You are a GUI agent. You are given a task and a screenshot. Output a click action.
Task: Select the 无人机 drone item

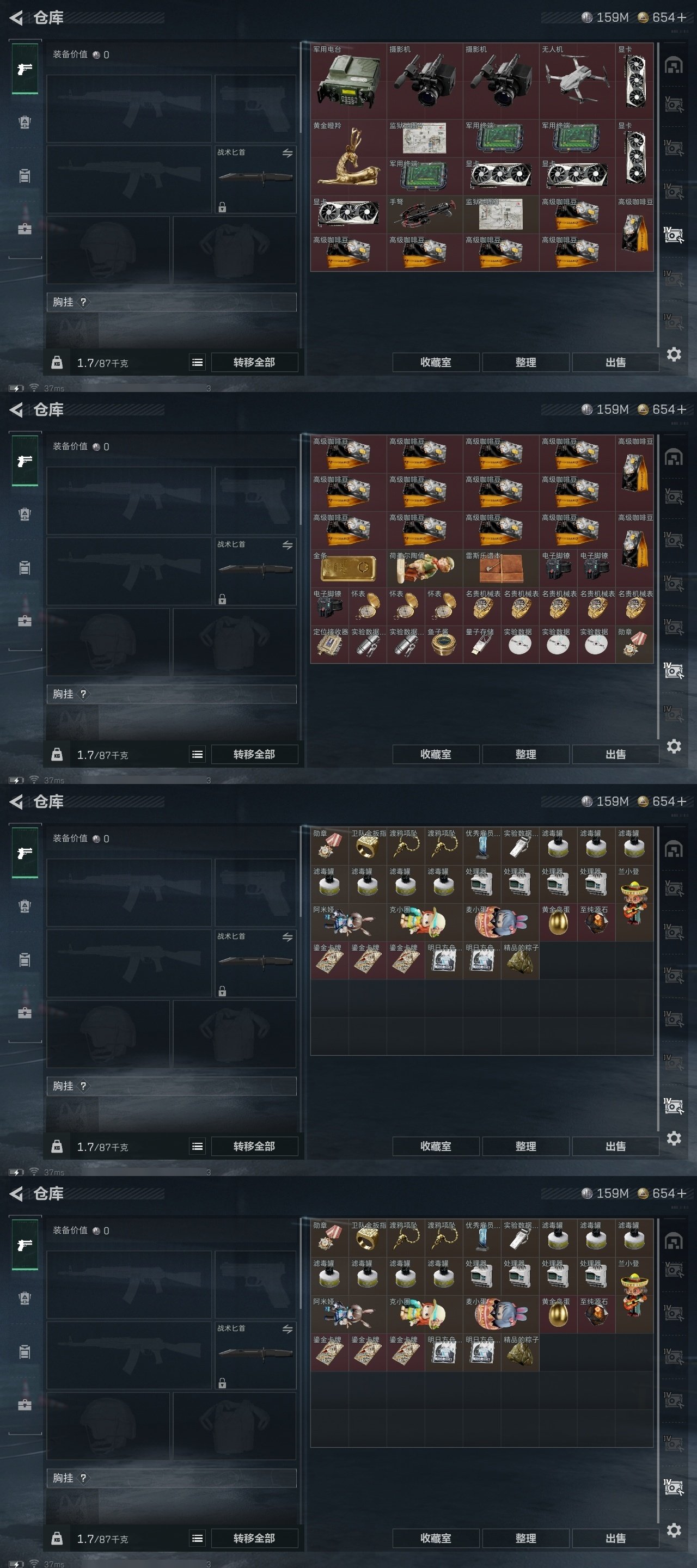click(x=577, y=81)
